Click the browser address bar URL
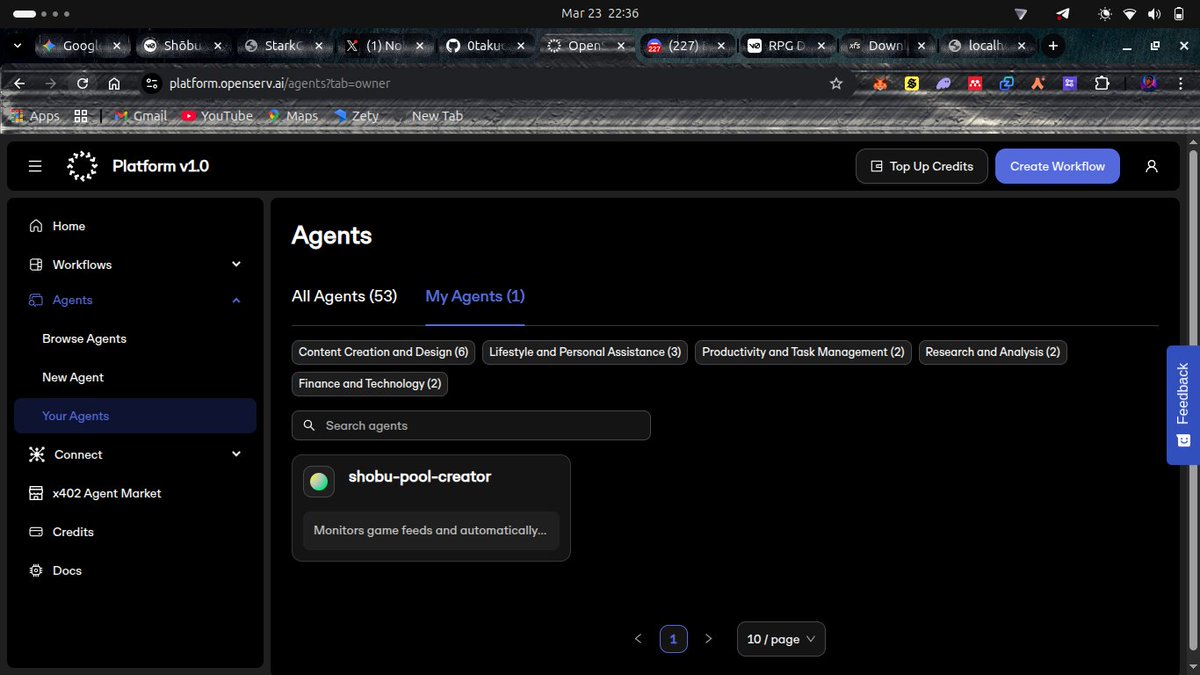1200x675 pixels. (280, 83)
